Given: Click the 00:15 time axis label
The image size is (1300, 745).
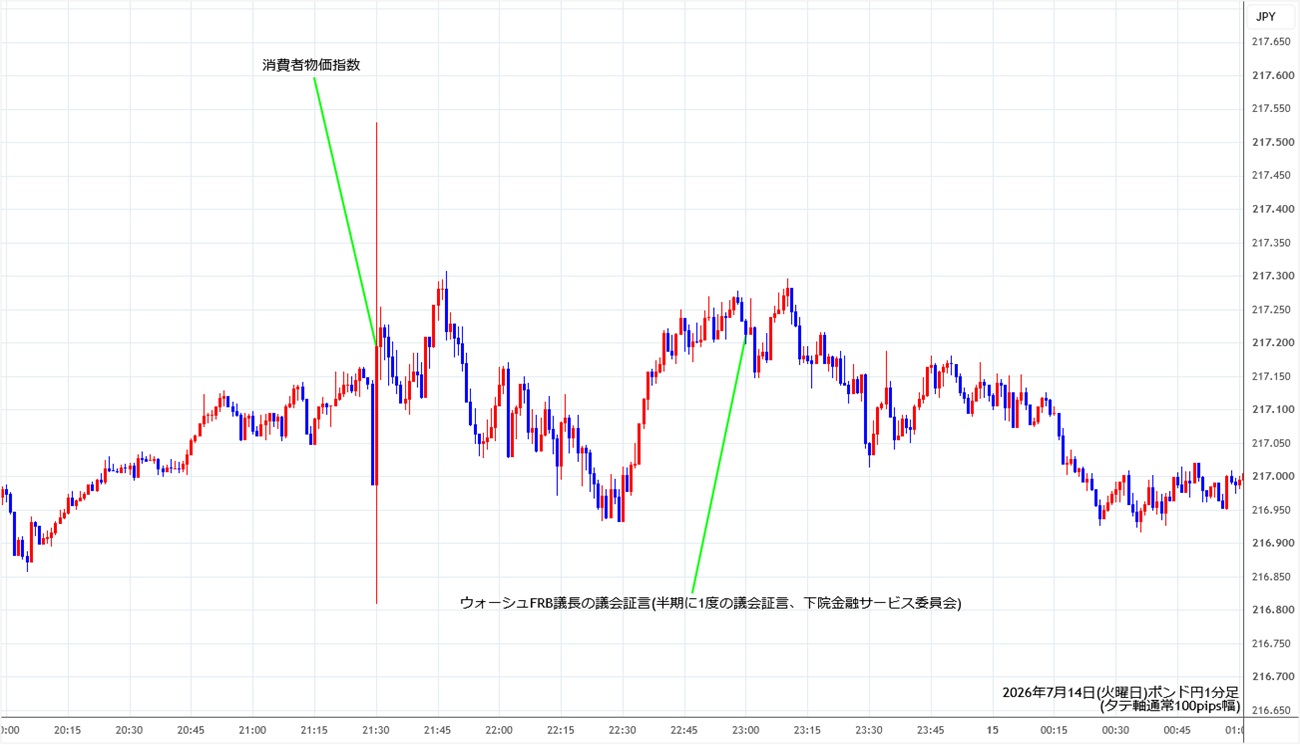Looking at the screenshot, I should [1052, 730].
